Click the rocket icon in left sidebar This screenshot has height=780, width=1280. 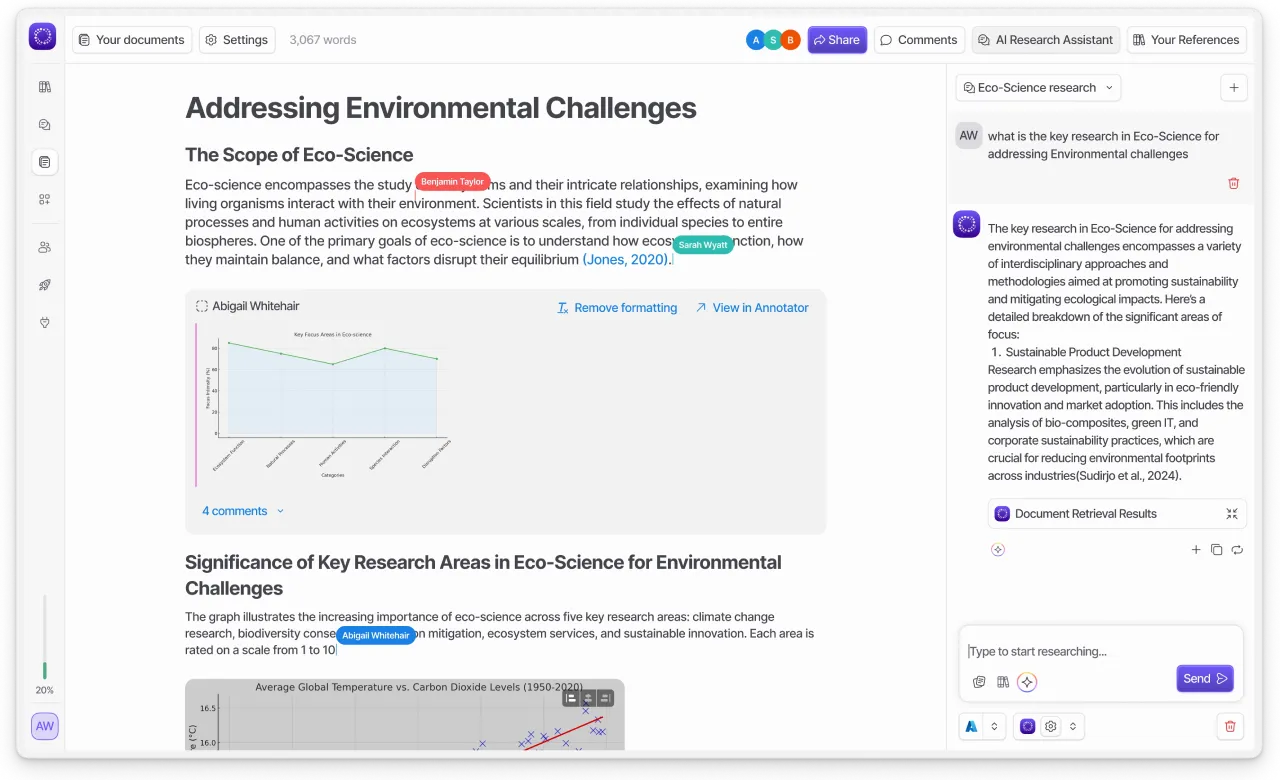[x=44, y=285]
